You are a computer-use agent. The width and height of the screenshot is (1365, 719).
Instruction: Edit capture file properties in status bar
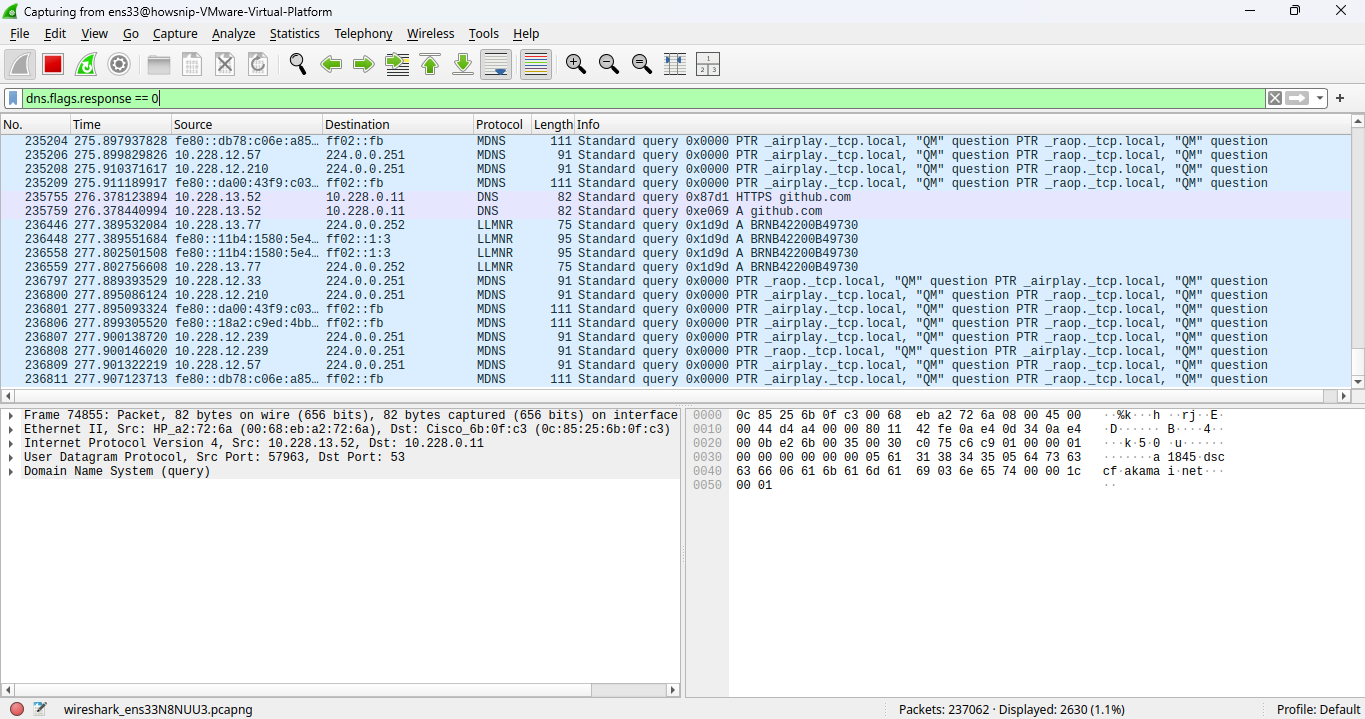pyautogui.click(x=40, y=709)
